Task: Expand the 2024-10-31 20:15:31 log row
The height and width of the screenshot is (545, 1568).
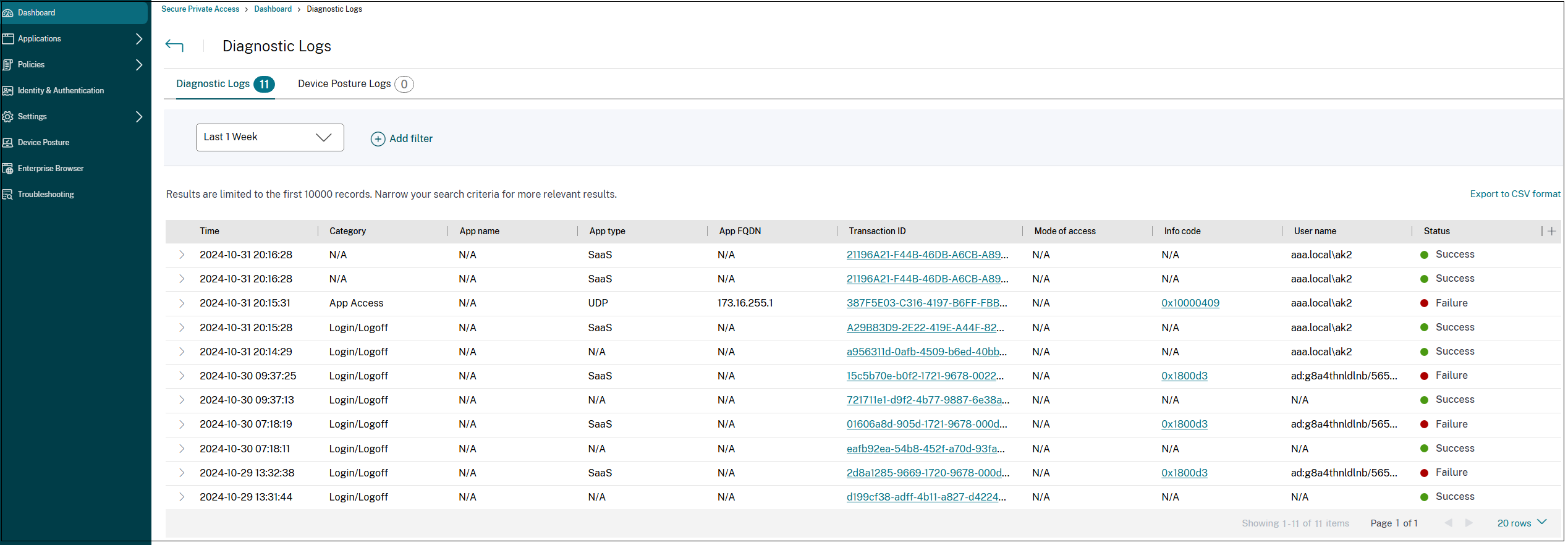Action: pyautogui.click(x=182, y=303)
